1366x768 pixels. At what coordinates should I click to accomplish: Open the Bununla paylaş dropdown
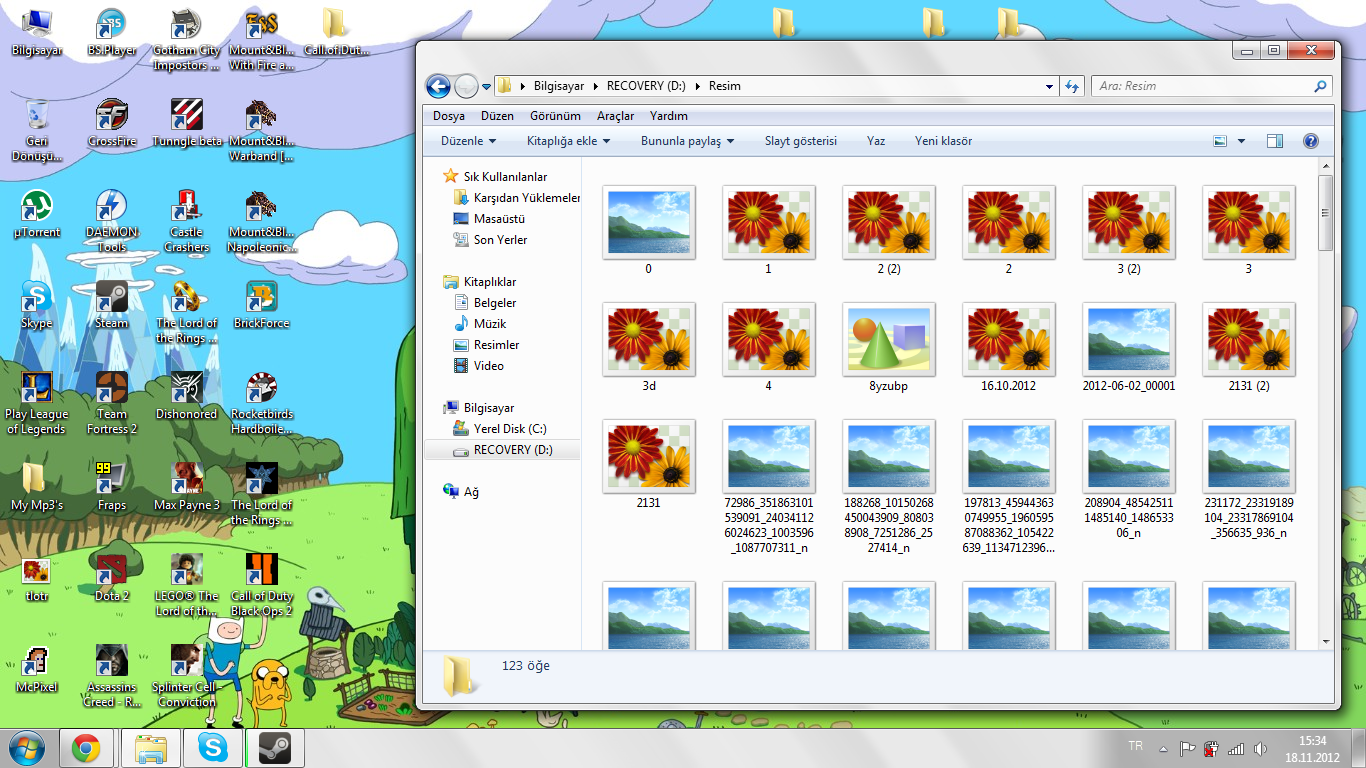click(x=687, y=141)
